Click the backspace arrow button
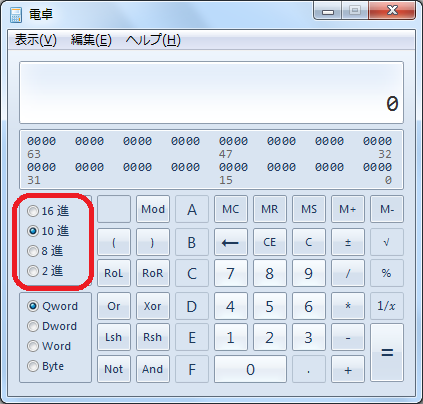Image resolution: width=423 pixels, height=404 pixels. click(x=231, y=242)
